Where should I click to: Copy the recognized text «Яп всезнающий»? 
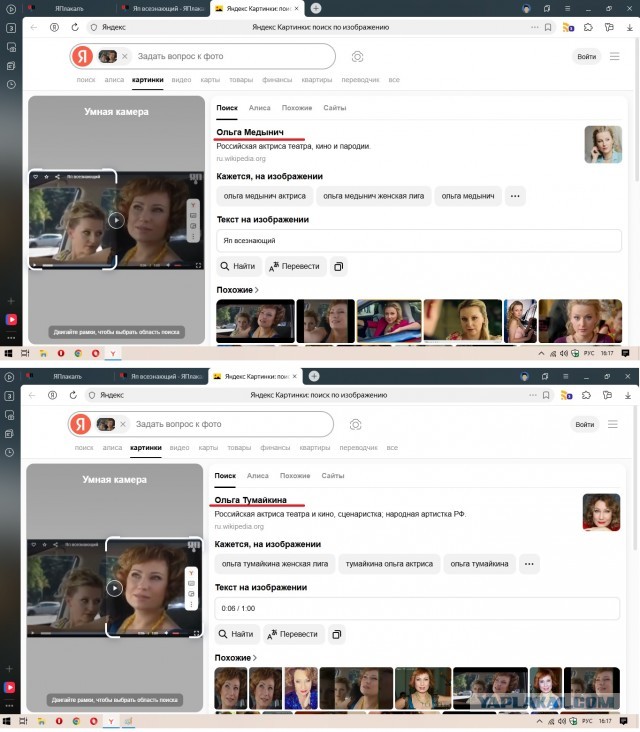[x=338, y=266]
